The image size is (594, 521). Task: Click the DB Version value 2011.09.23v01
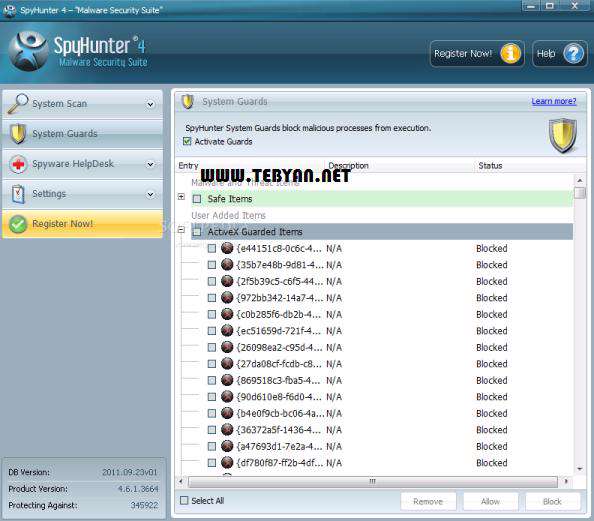[x=130, y=472]
